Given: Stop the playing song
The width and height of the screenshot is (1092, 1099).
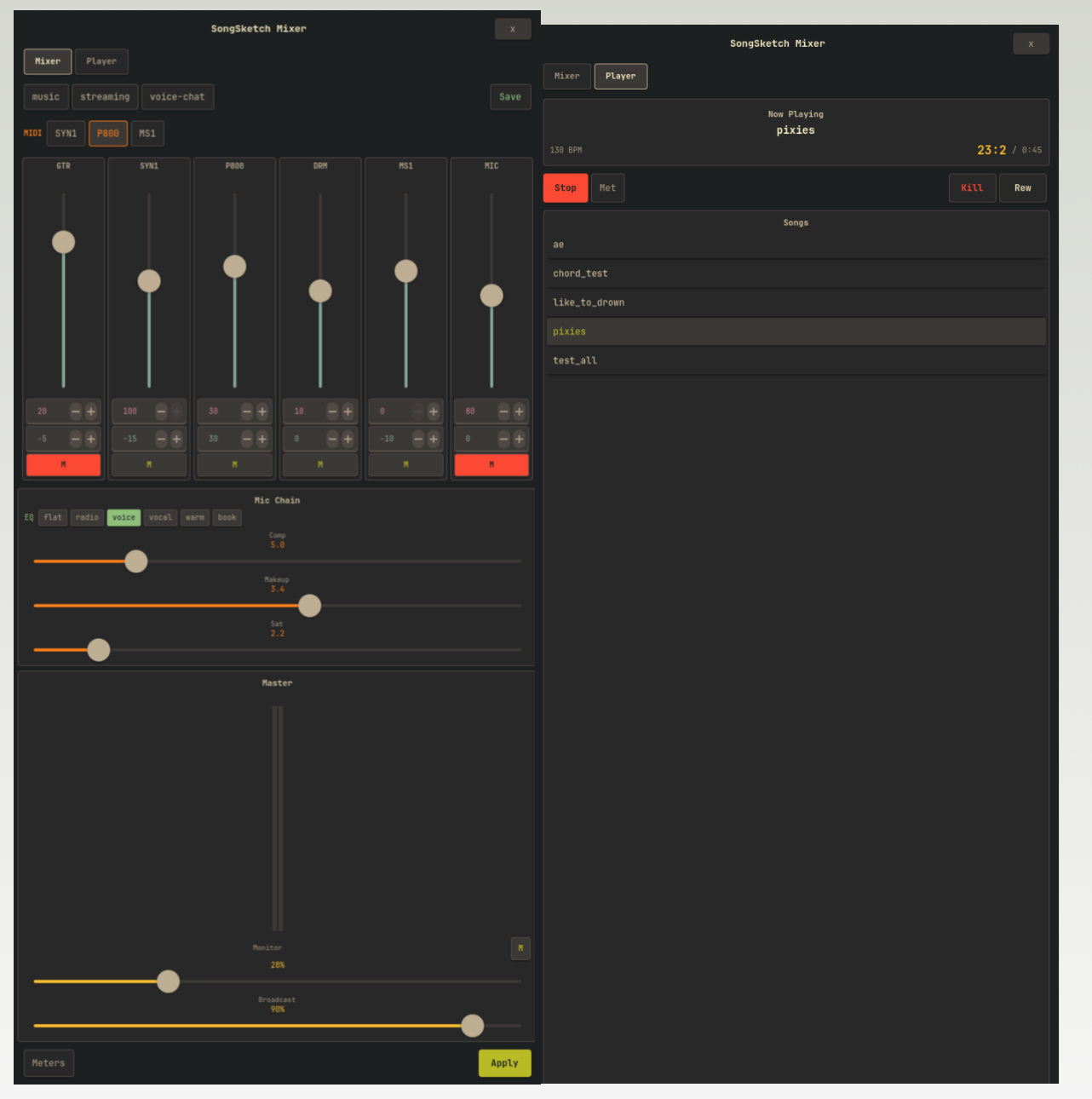Looking at the screenshot, I should coord(566,188).
